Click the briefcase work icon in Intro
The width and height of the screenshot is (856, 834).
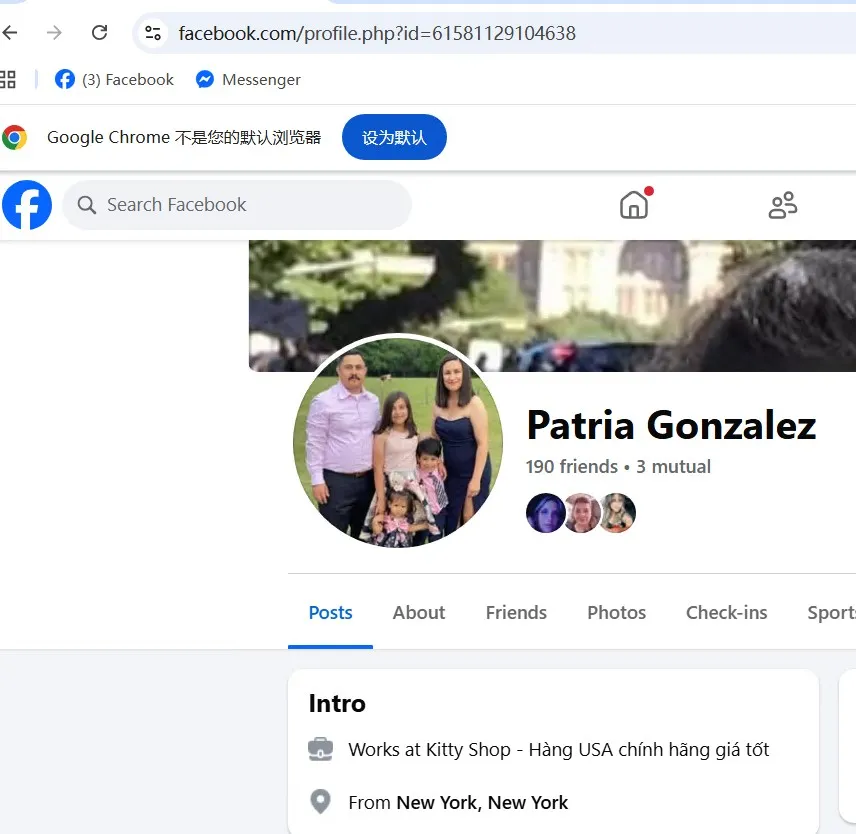(x=320, y=749)
